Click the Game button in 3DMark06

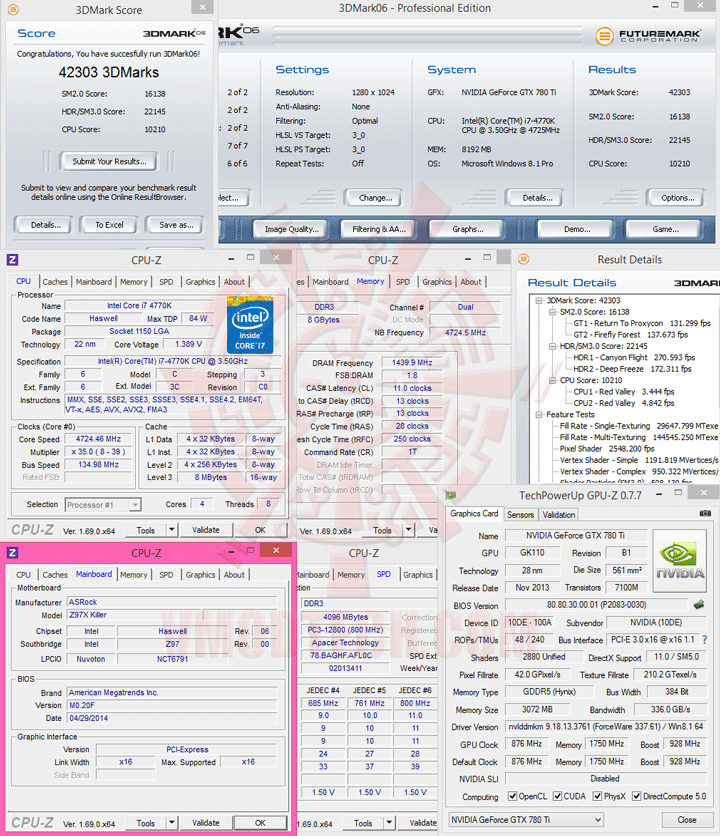665,229
